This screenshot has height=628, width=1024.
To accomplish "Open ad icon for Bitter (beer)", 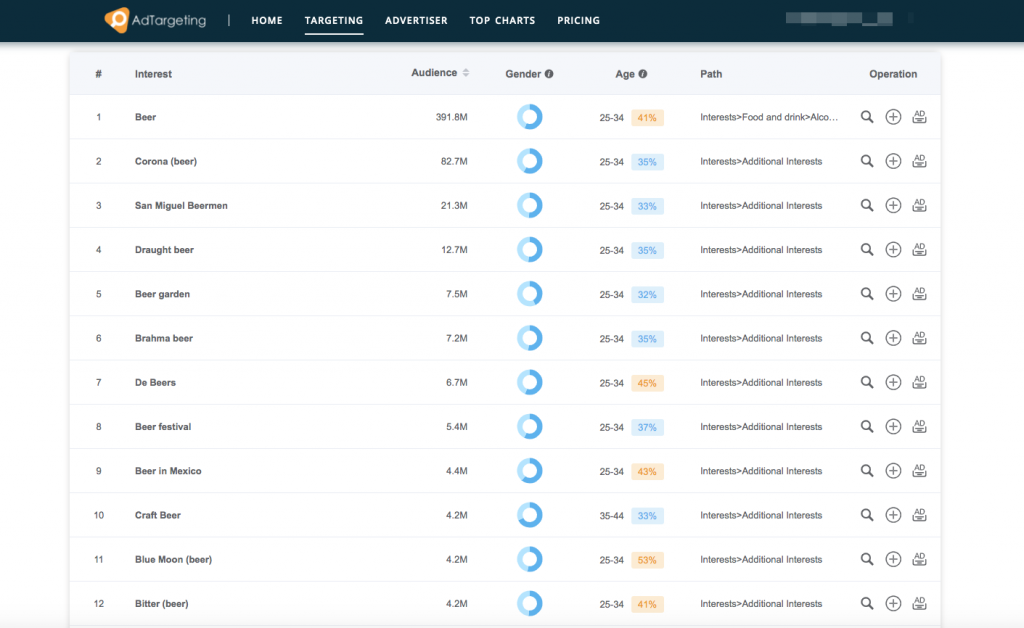I will pyautogui.click(x=919, y=604).
